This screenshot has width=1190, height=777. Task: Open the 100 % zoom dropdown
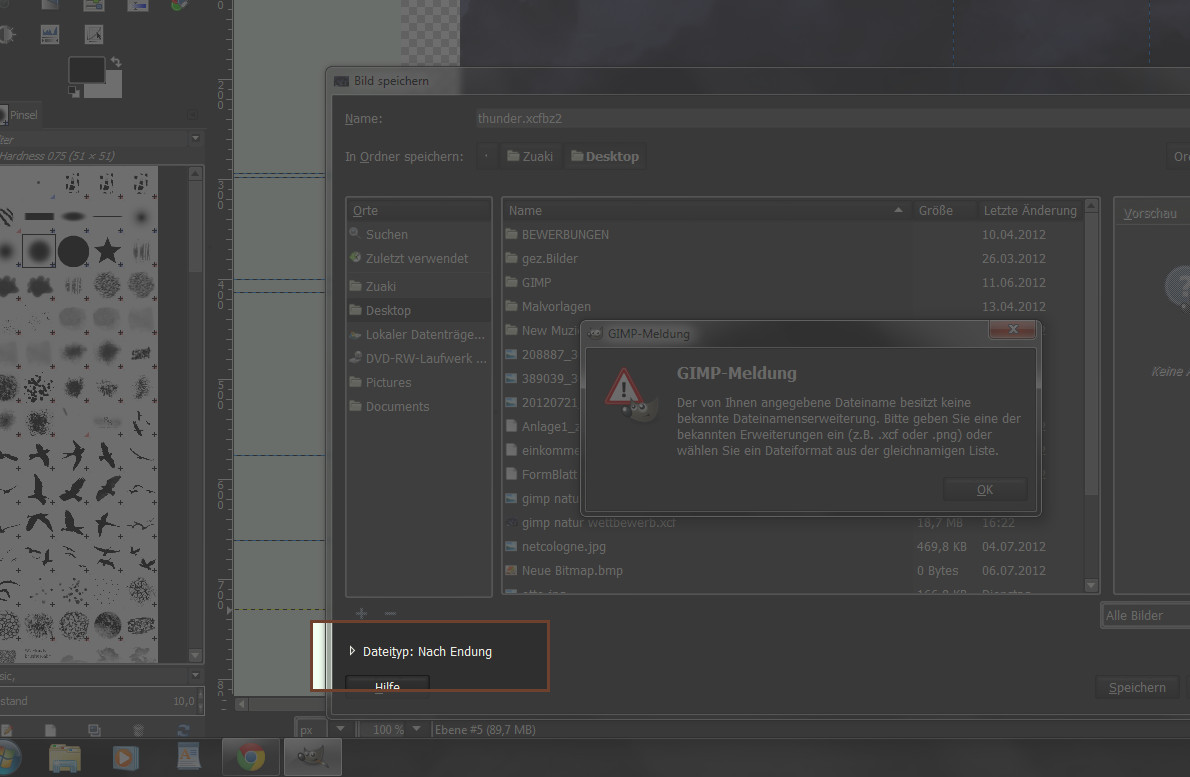tap(416, 729)
